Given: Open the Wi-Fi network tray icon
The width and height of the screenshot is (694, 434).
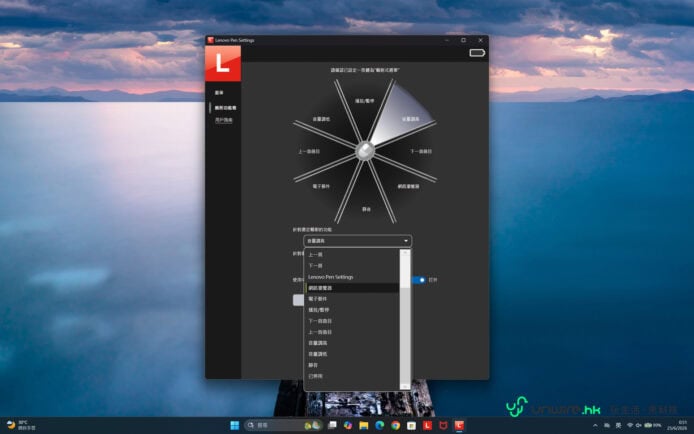Looking at the screenshot, I should (629, 425).
